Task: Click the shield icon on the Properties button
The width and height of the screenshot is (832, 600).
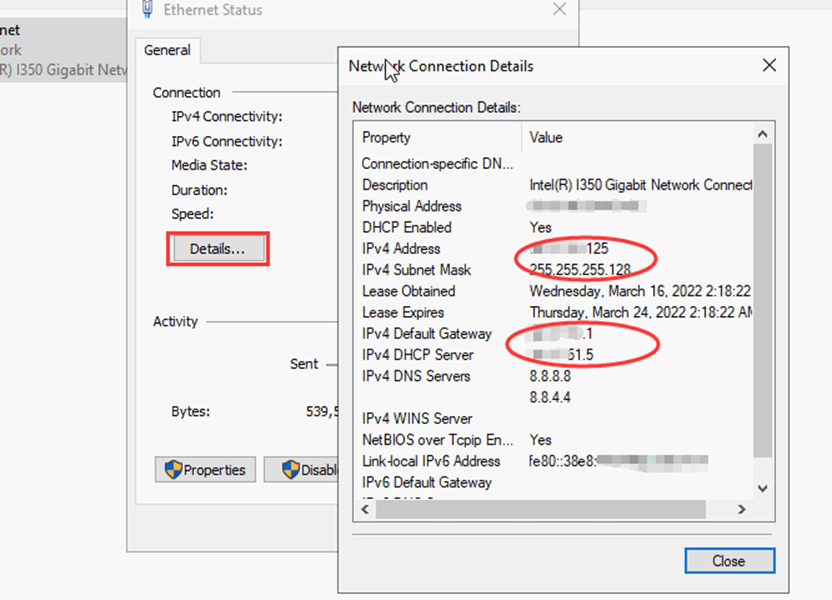Action: [x=173, y=469]
